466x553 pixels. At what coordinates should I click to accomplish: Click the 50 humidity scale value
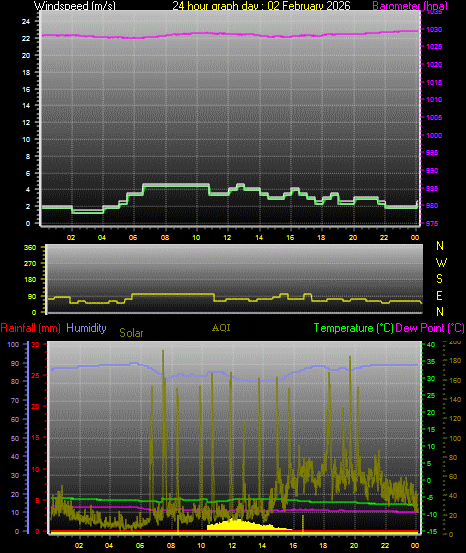point(15,438)
